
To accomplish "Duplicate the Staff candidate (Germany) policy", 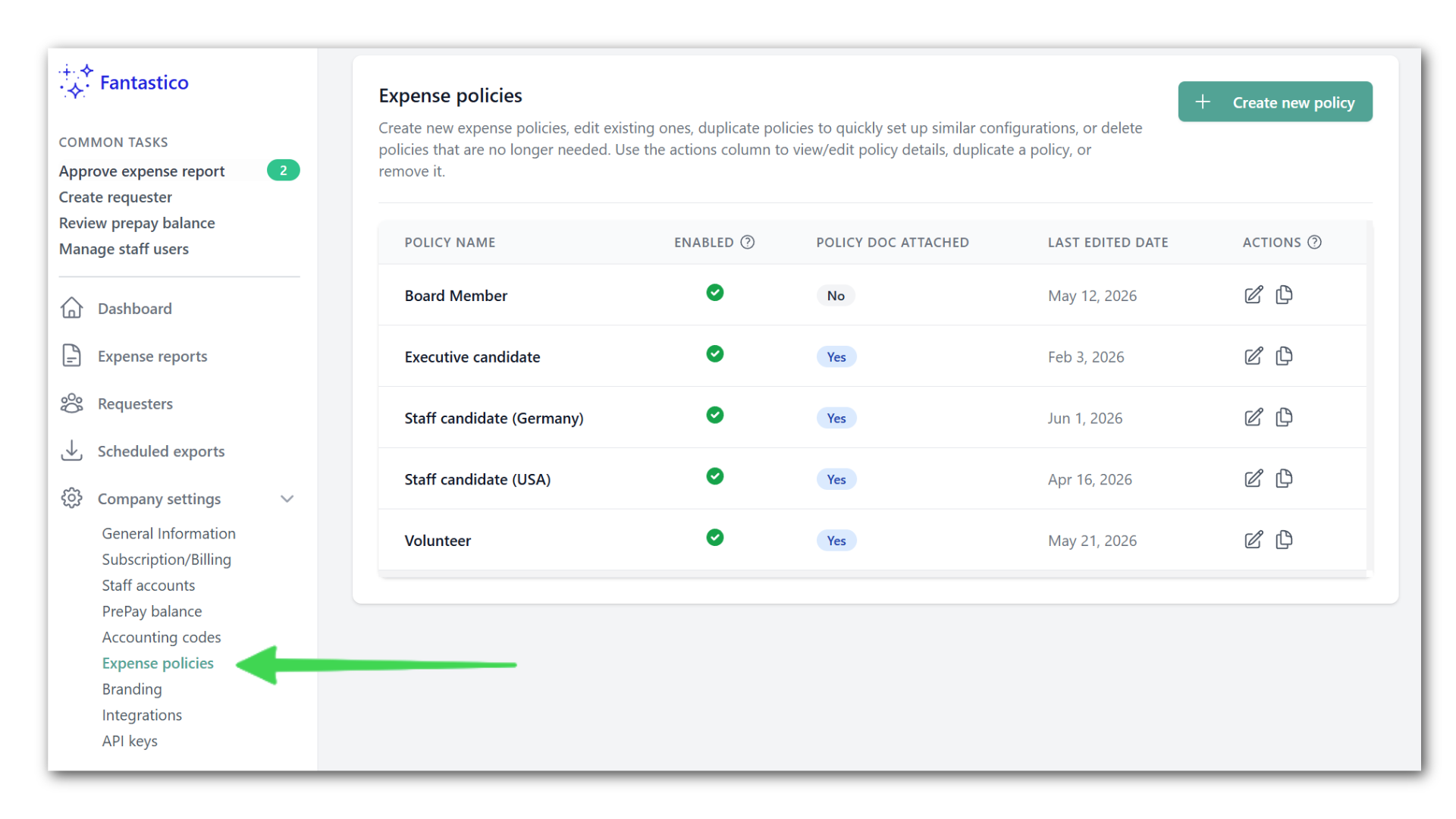I will click(x=1284, y=417).
